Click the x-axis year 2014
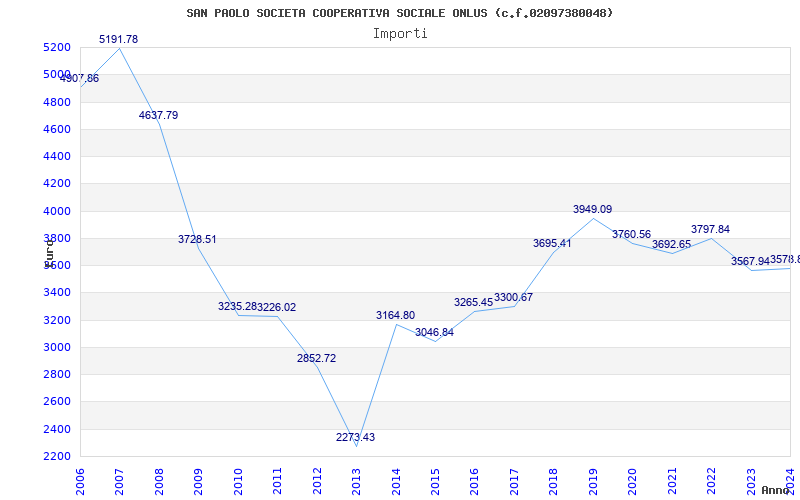 [396, 482]
